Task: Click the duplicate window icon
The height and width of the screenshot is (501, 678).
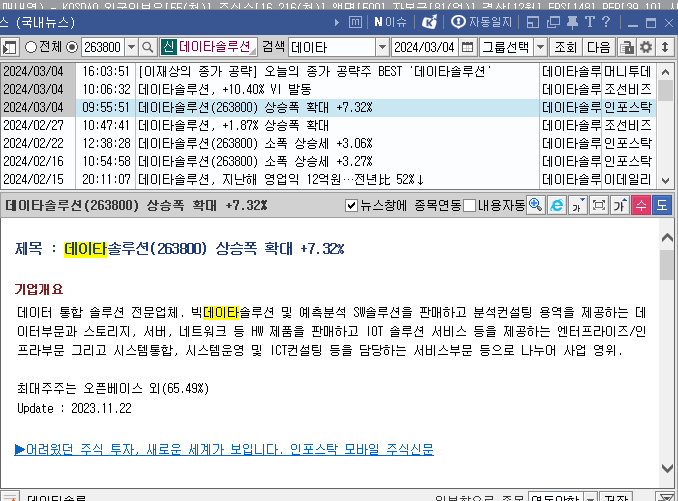Action: tap(553, 22)
